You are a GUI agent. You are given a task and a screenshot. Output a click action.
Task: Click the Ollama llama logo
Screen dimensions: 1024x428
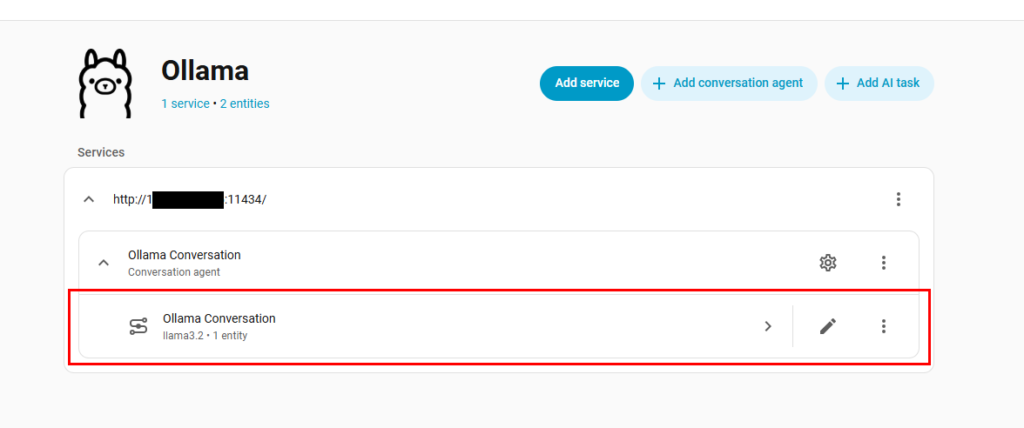coord(106,83)
